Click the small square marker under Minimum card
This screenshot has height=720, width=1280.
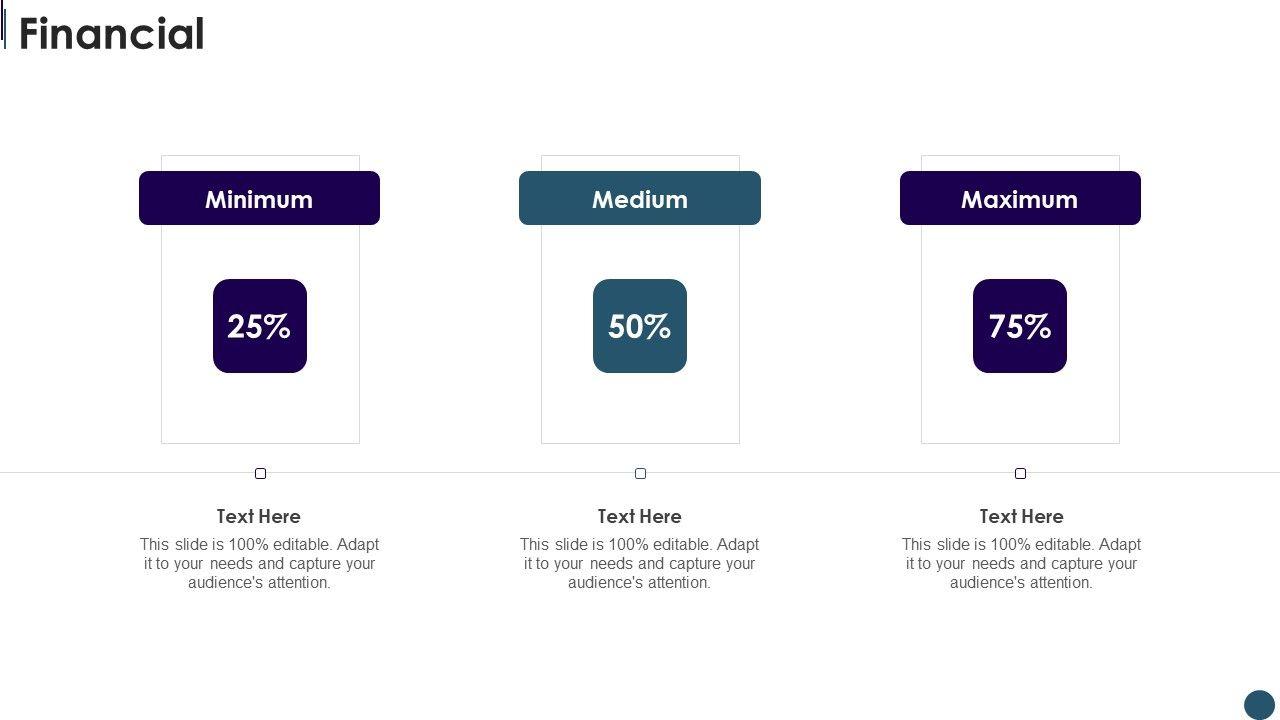(260, 473)
